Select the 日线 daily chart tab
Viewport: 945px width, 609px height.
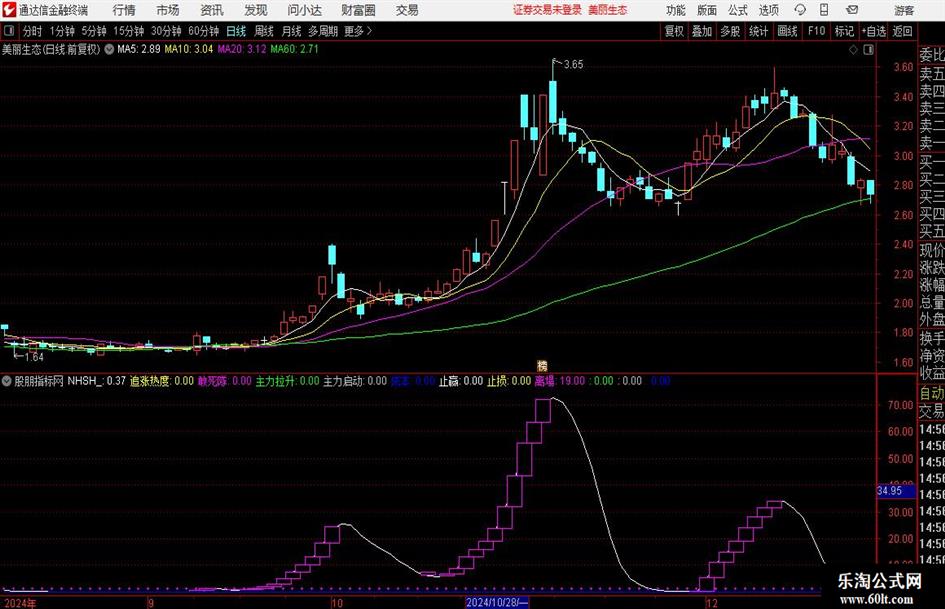click(x=236, y=31)
